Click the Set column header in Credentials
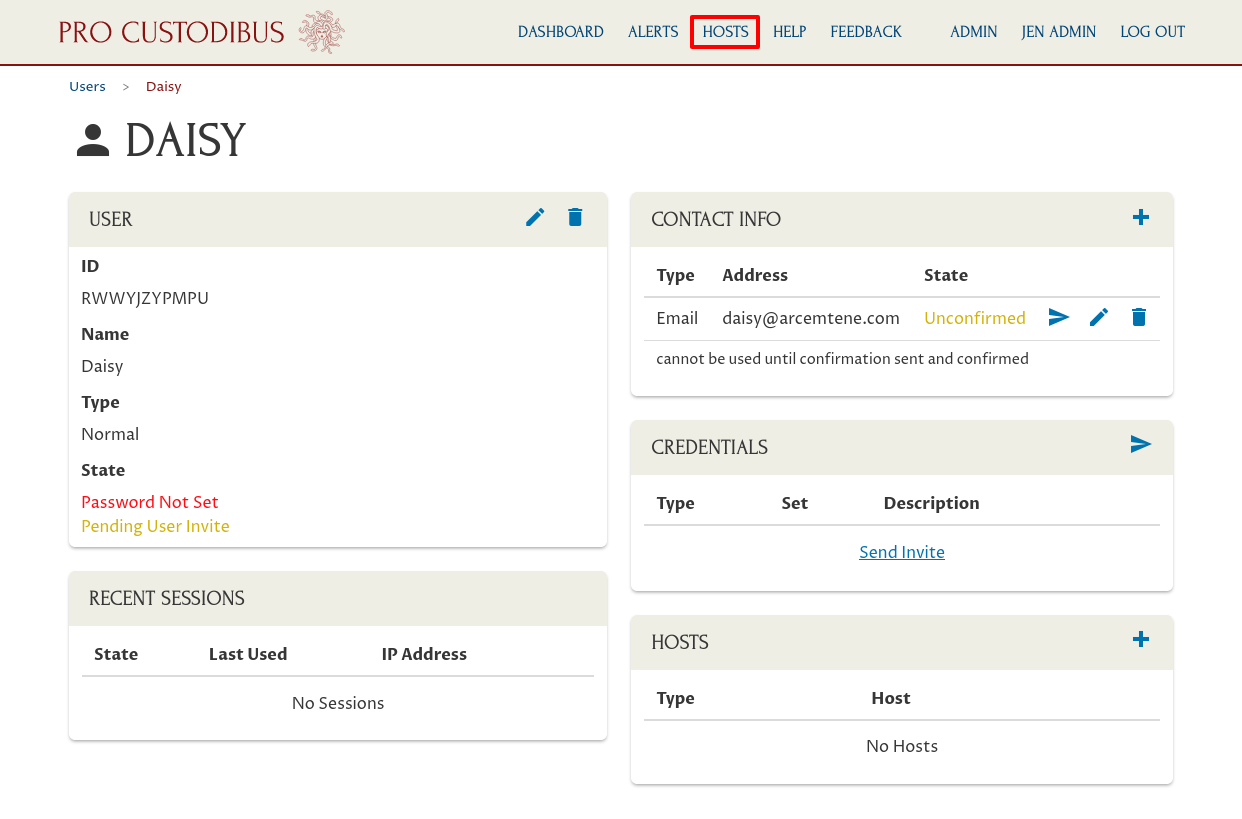This screenshot has height=819, width=1242. (795, 503)
